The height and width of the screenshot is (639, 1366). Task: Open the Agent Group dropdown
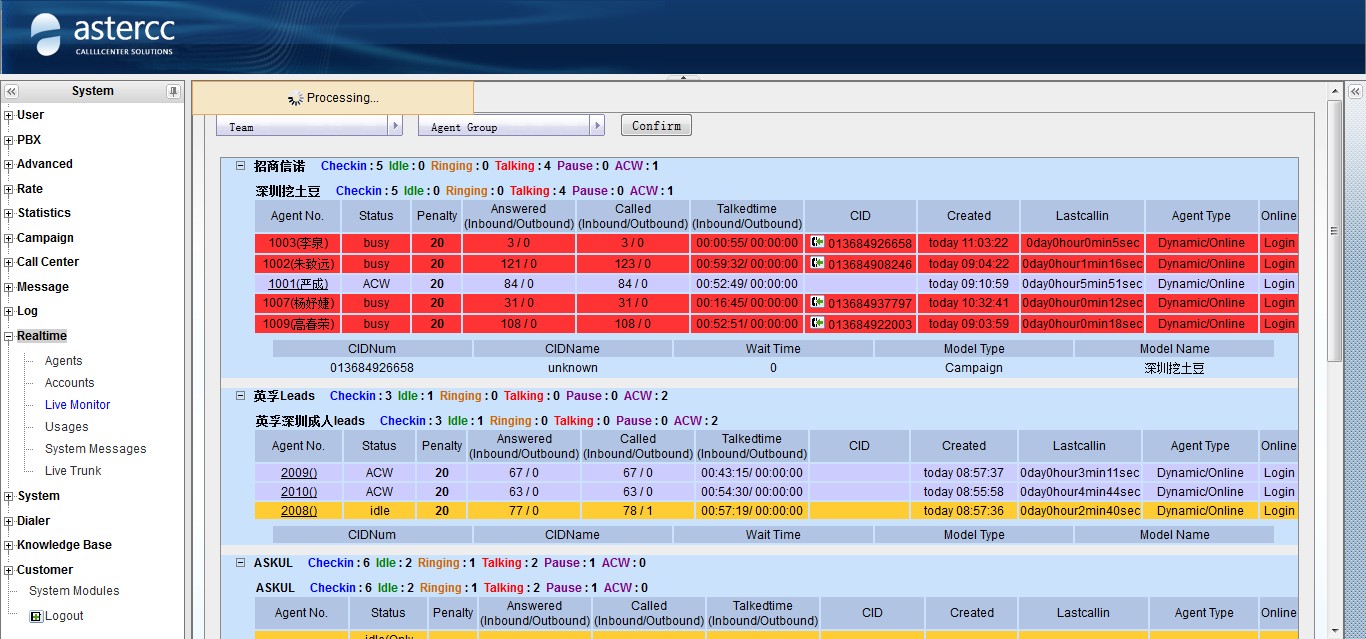[597, 126]
